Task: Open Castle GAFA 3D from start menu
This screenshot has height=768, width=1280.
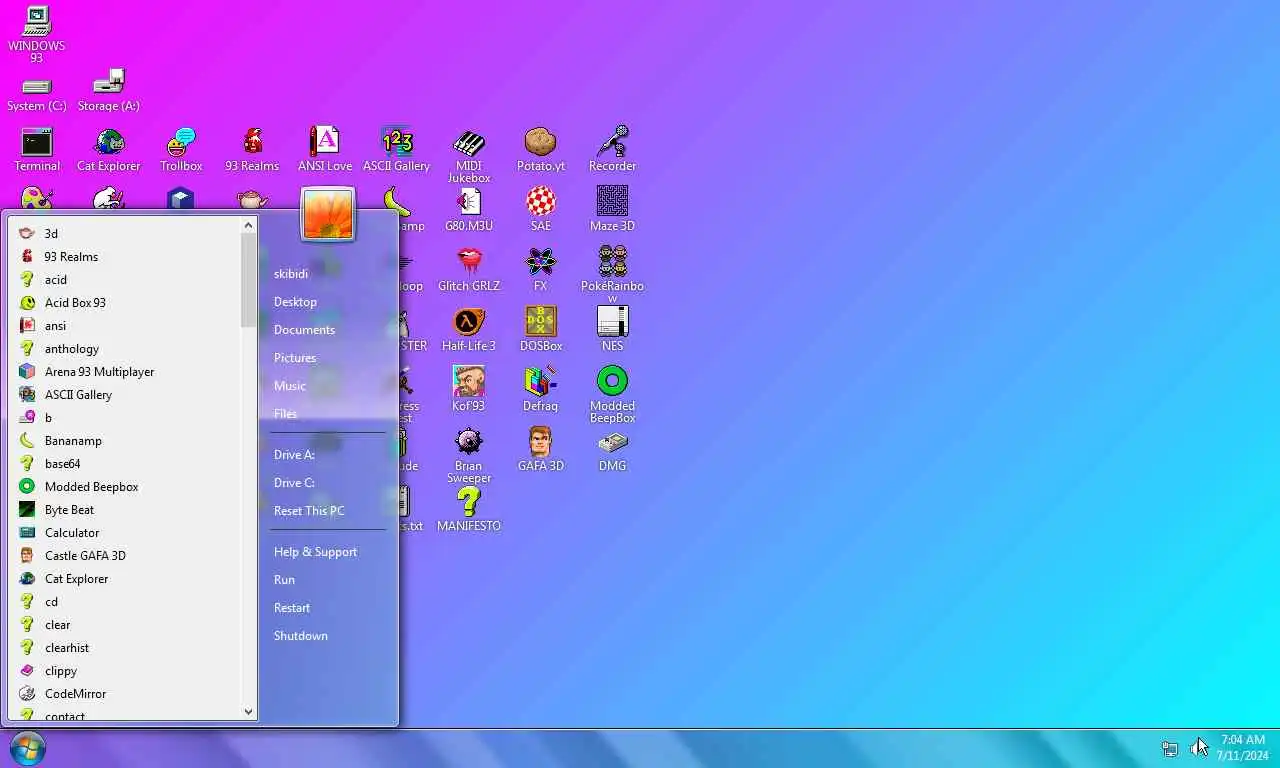Action: tap(125, 555)
